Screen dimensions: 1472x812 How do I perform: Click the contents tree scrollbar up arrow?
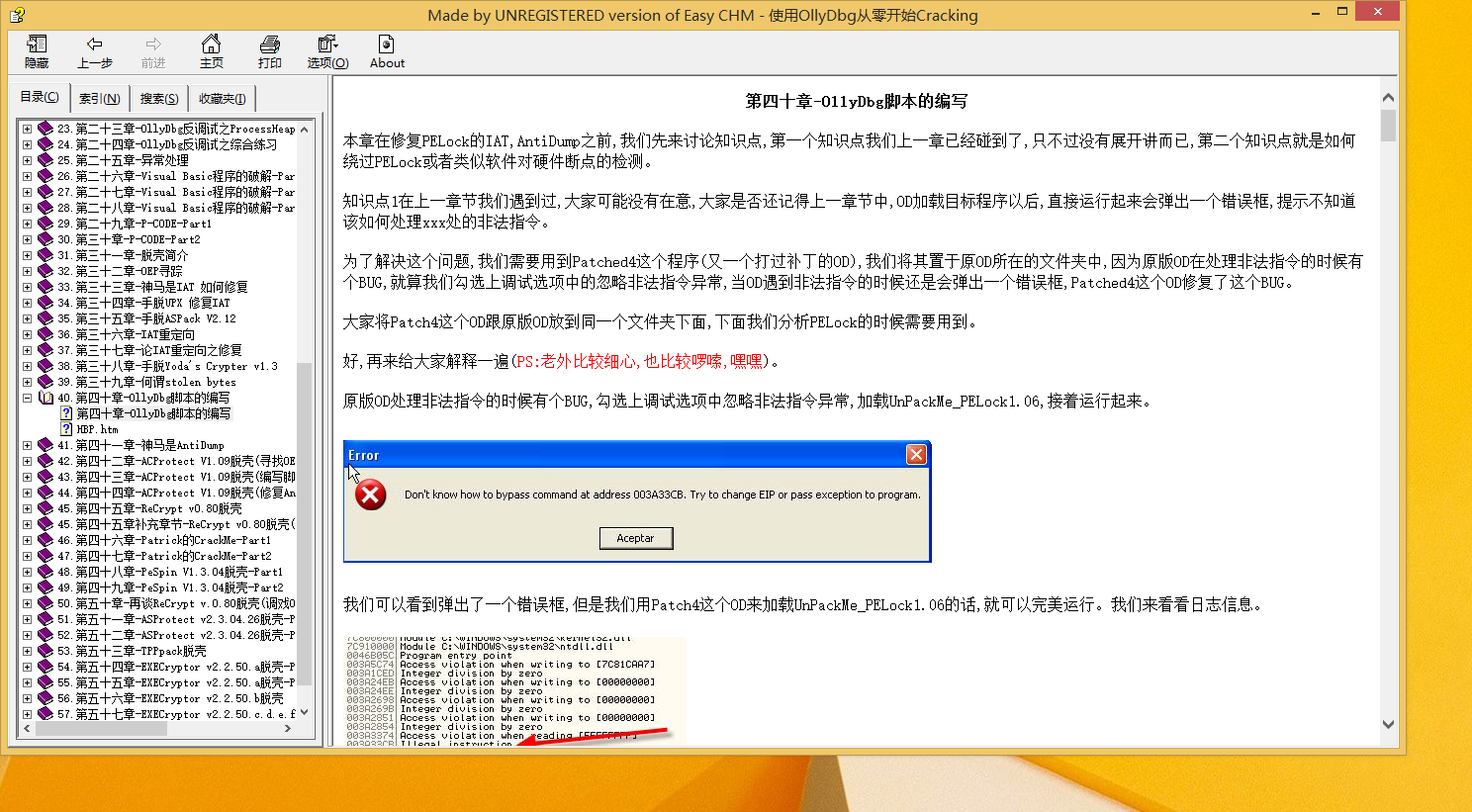click(x=305, y=130)
